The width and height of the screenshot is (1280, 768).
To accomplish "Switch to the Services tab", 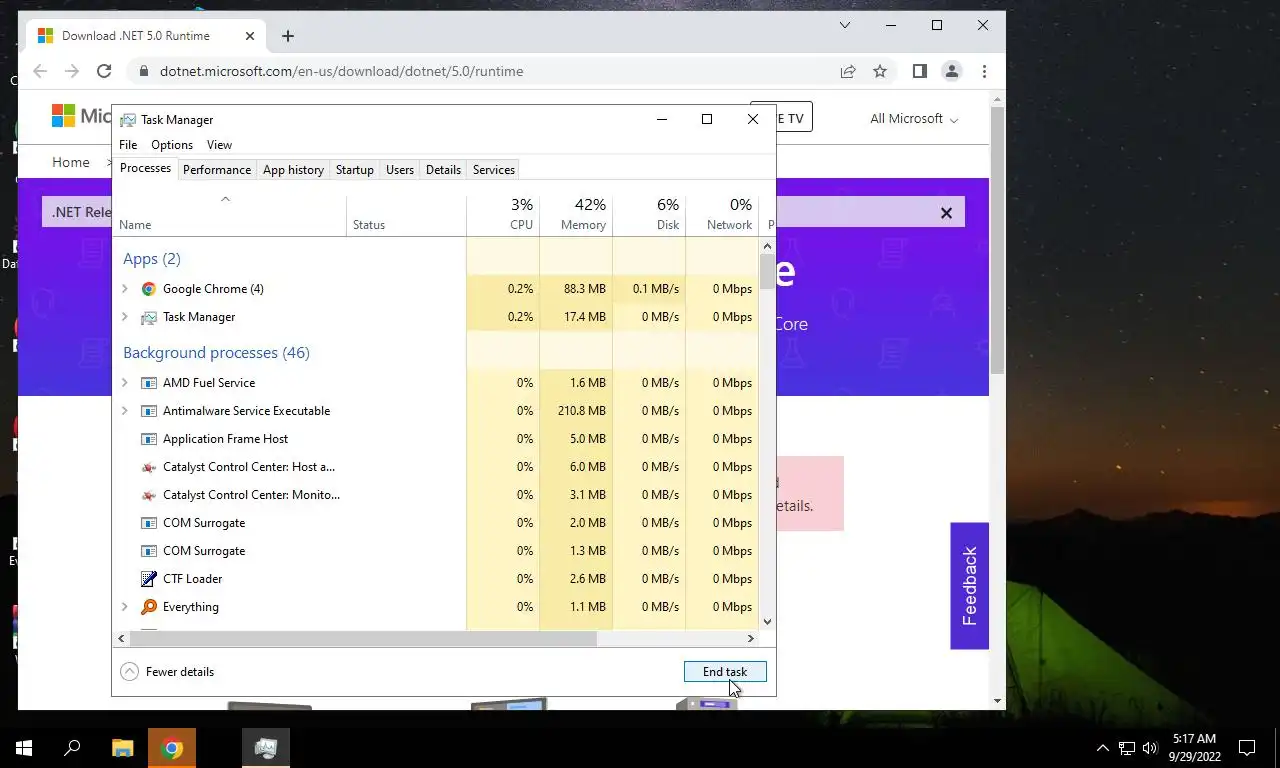I will pyautogui.click(x=494, y=170).
